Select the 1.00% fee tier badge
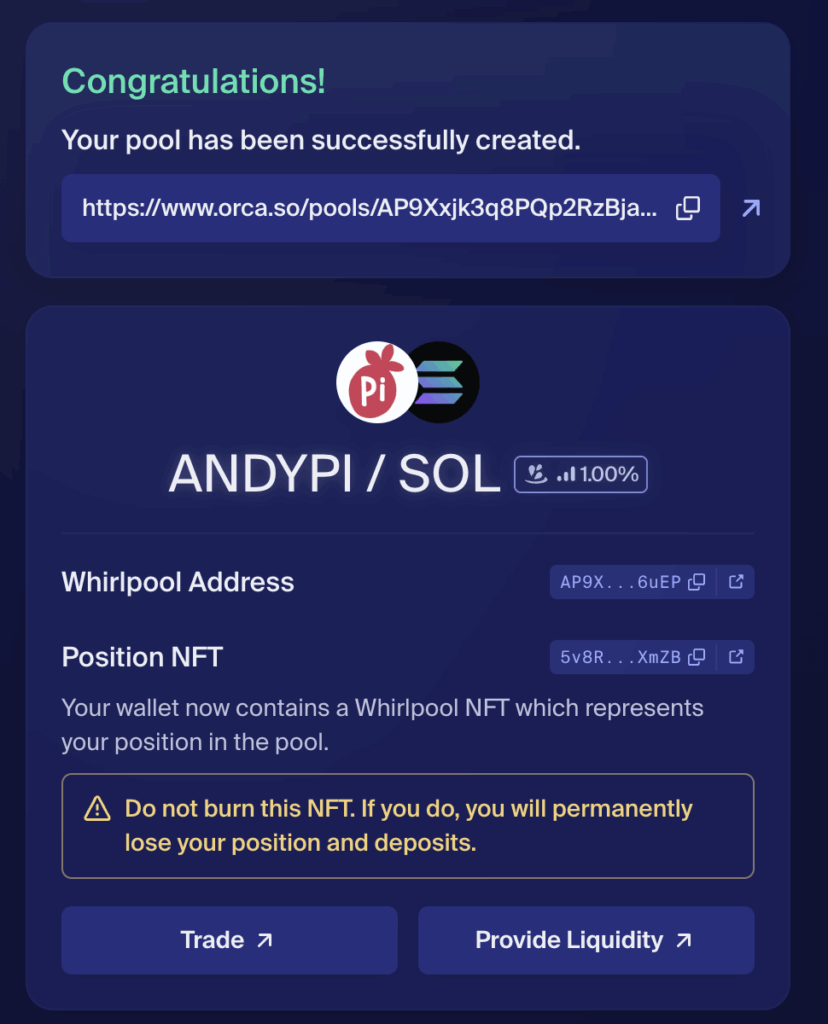 tap(581, 474)
